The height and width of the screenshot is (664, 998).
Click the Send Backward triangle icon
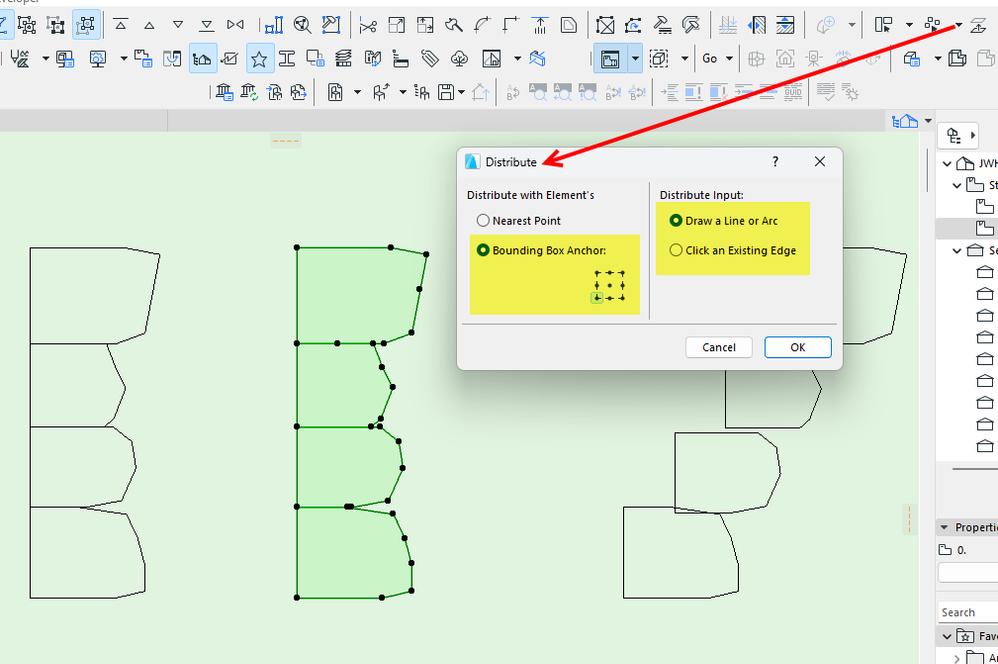coord(178,25)
